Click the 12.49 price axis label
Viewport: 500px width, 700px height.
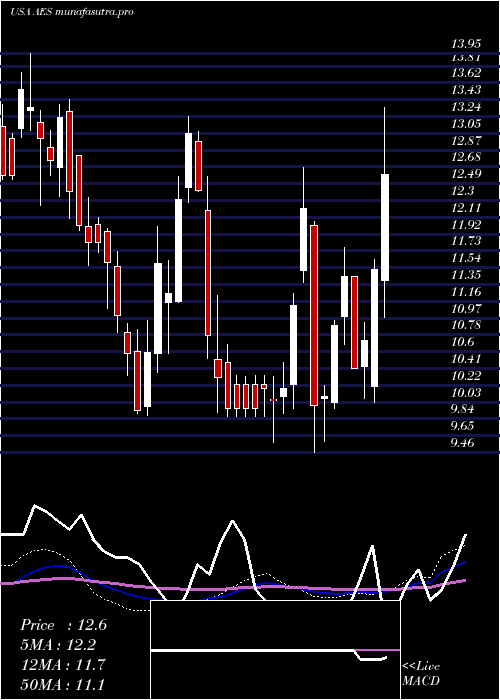click(x=466, y=174)
